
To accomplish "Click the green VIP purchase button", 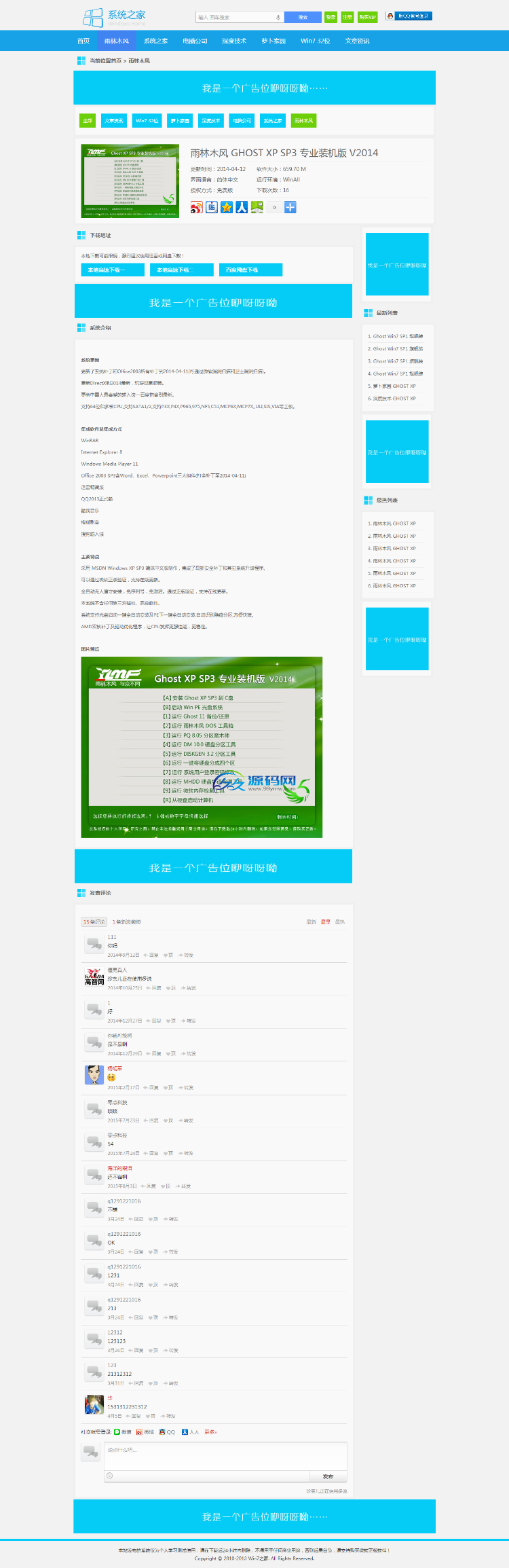I will click(368, 17).
